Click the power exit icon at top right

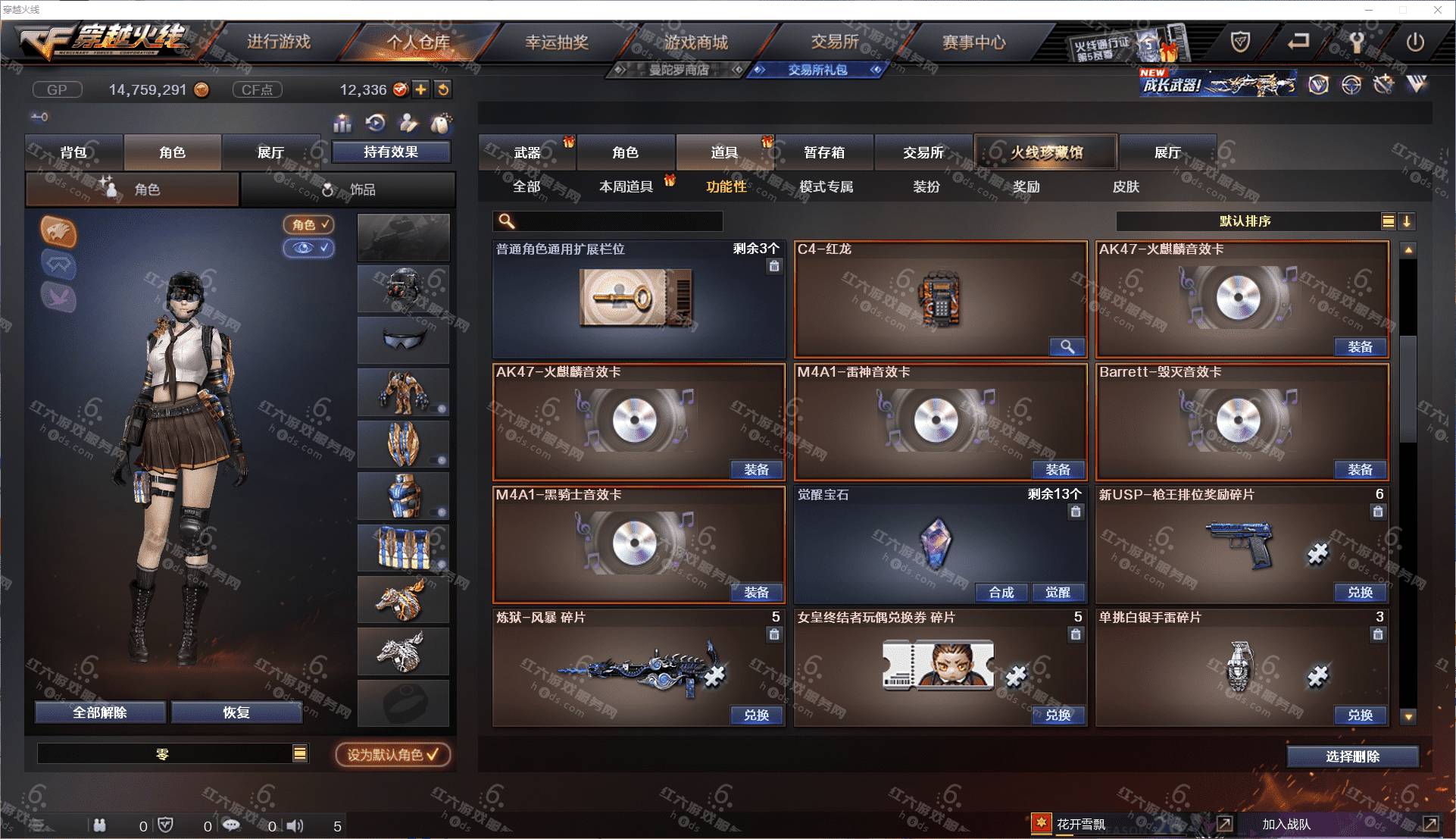pos(1414,42)
